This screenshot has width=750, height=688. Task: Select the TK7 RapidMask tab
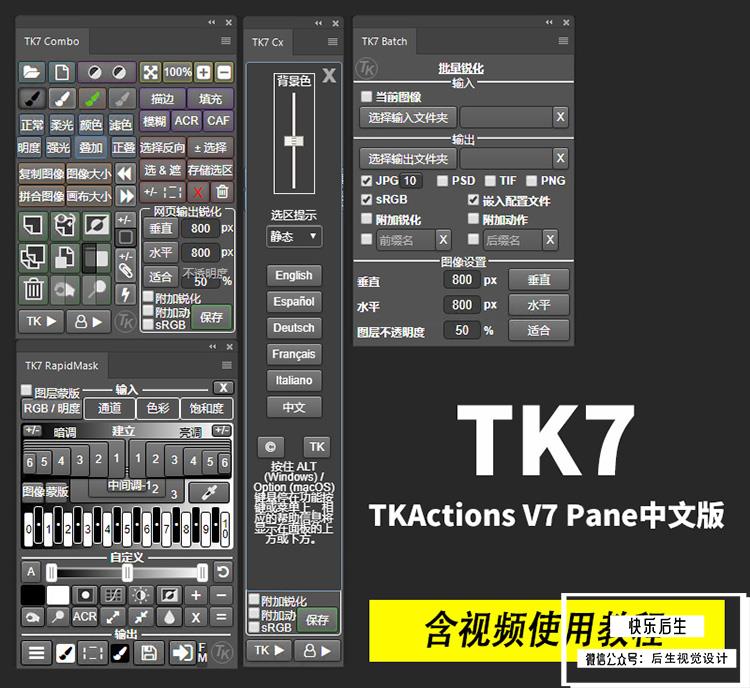(x=62, y=366)
